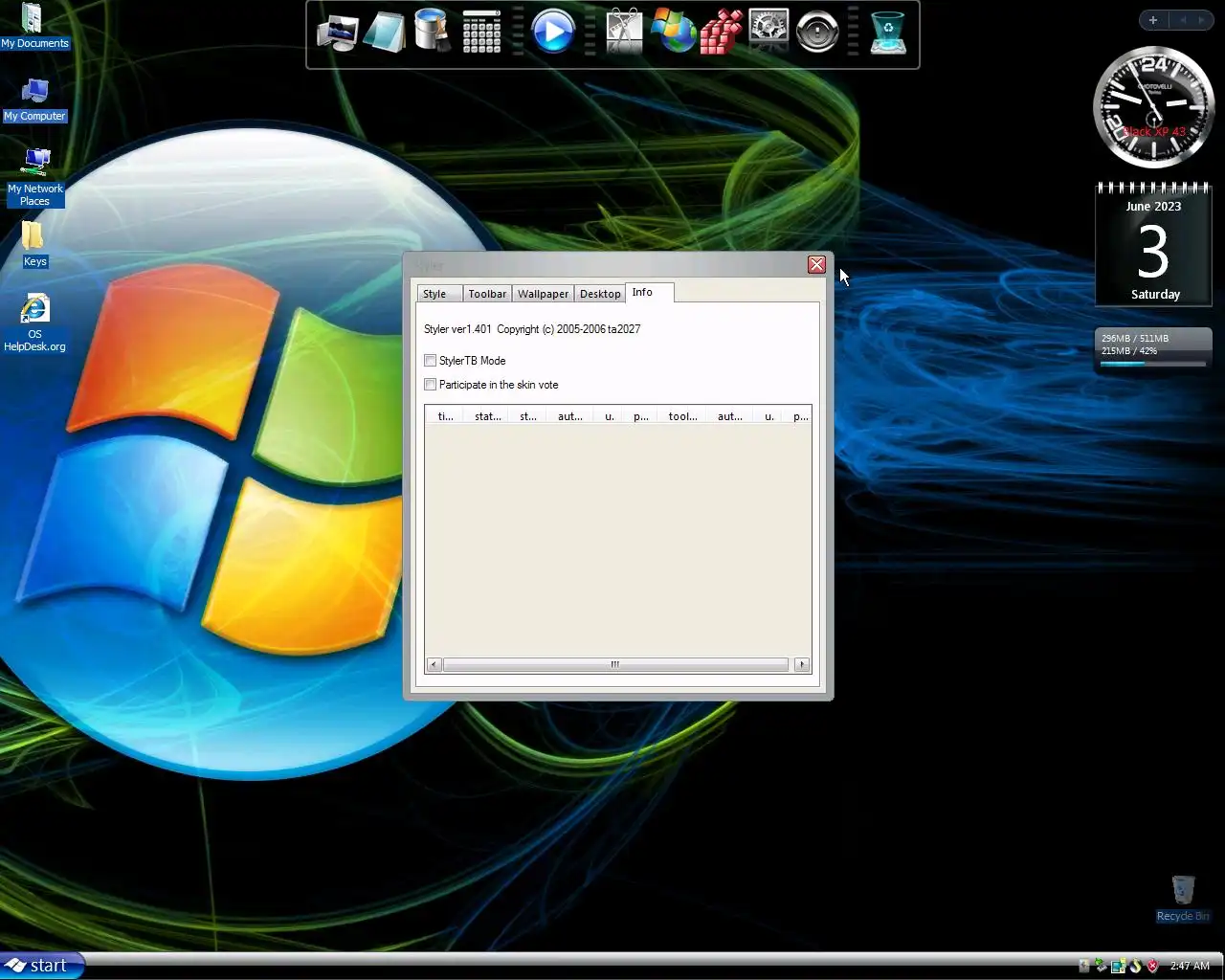Open the Wallpaper tab
This screenshot has width=1225, height=980.
coord(544,294)
